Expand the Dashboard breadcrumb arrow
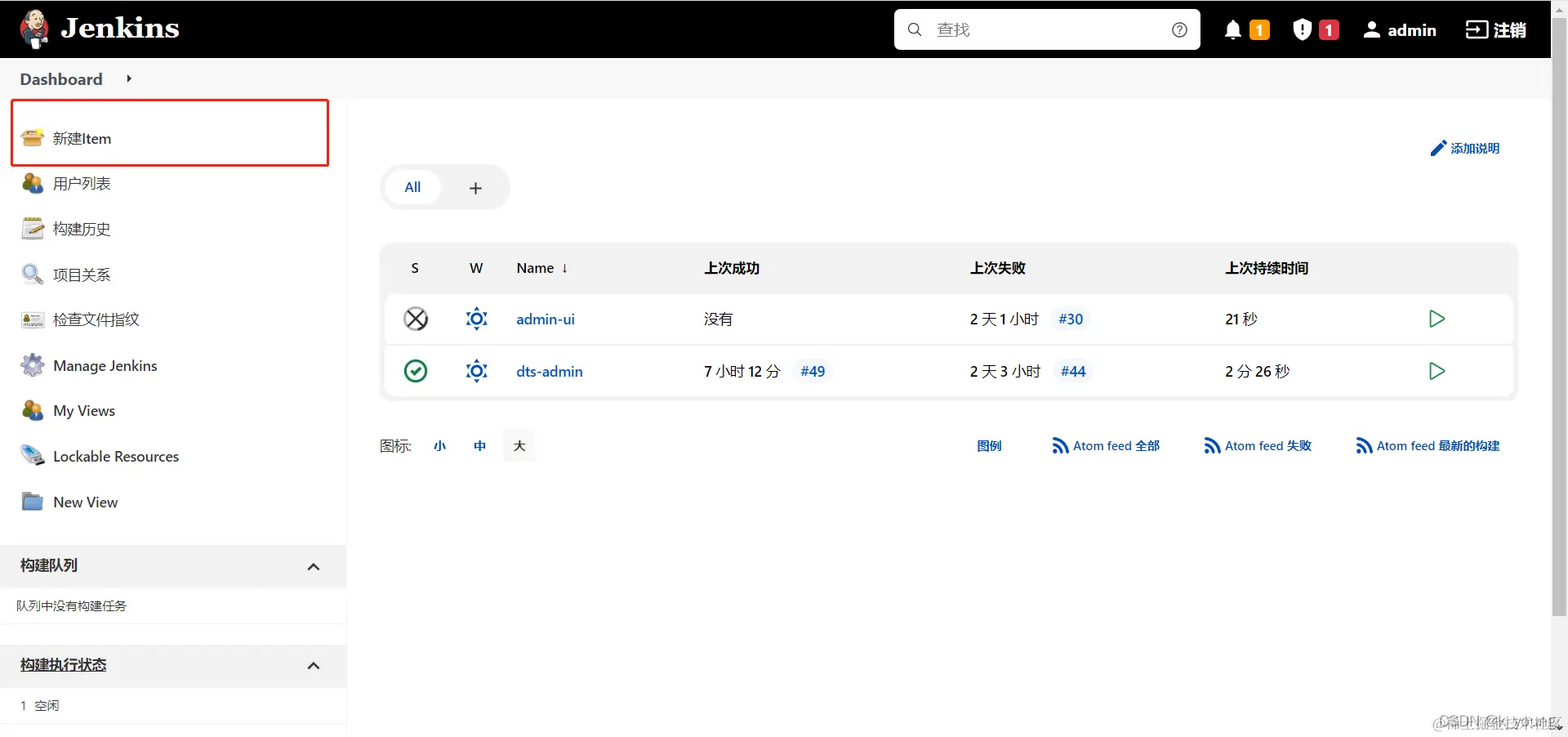 pos(129,78)
